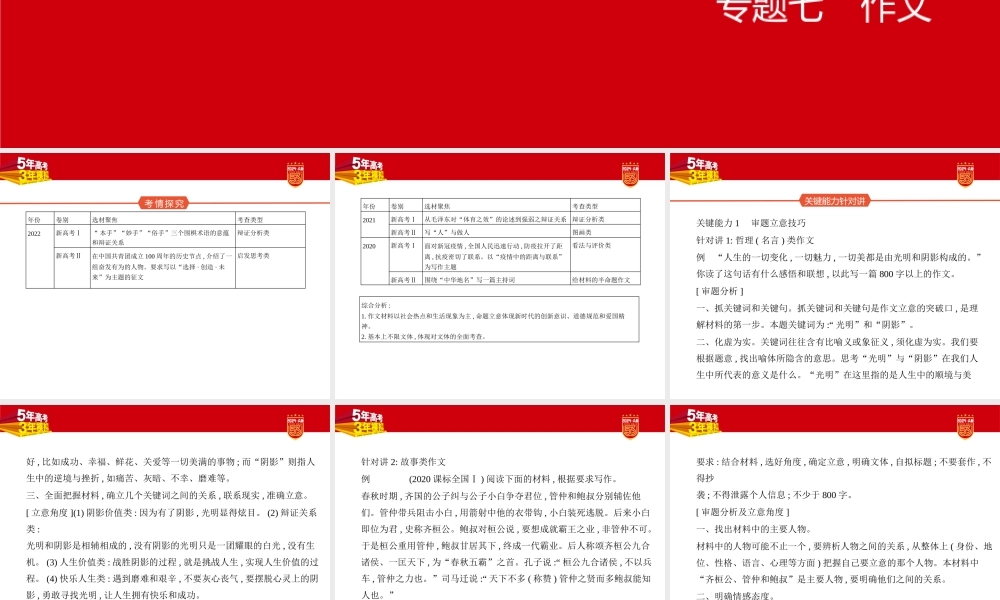This screenshot has height=600, width=1000.
Task: Click the 审题分析及立意角度 heading
Action: 742,511
